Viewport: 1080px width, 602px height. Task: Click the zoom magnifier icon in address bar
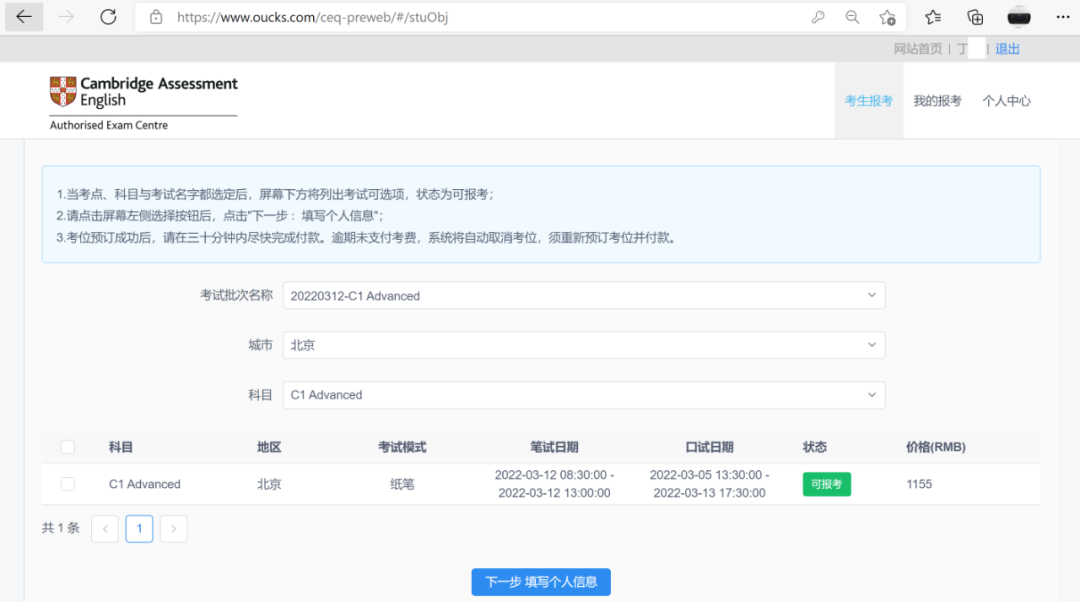852,17
